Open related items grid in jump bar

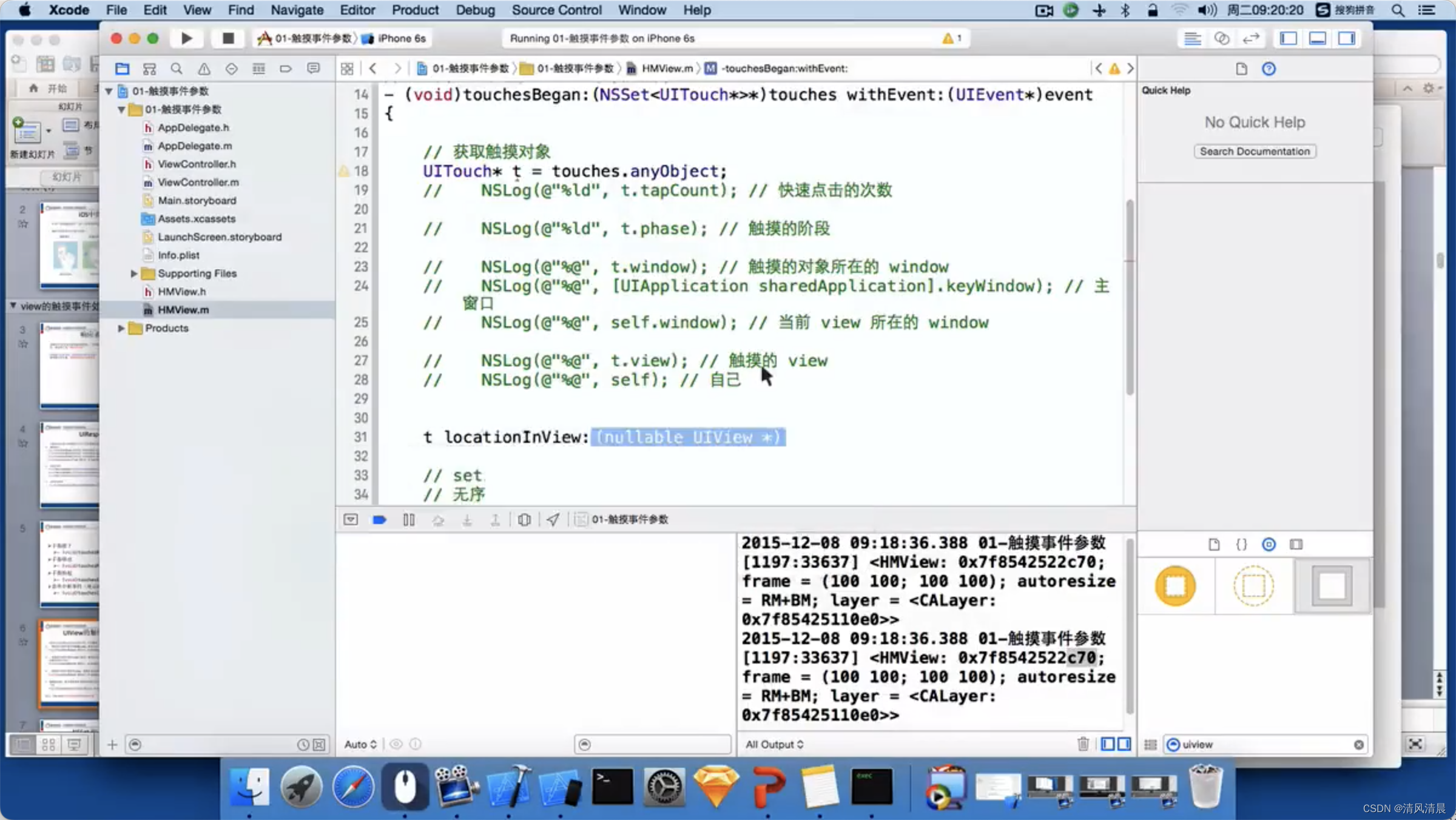pyautogui.click(x=347, y=69)
